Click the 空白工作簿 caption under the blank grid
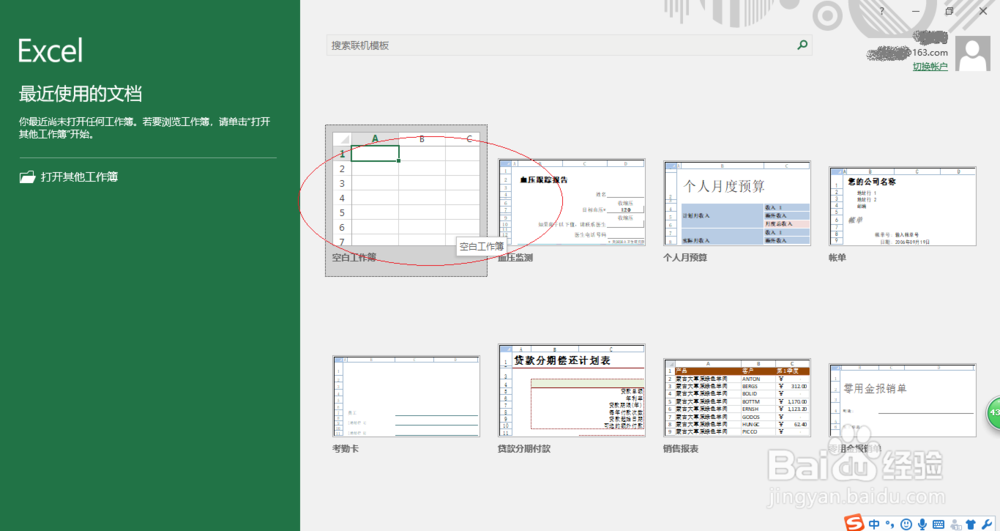Viewport: 1000px width, 531px height. click(354, 258)
